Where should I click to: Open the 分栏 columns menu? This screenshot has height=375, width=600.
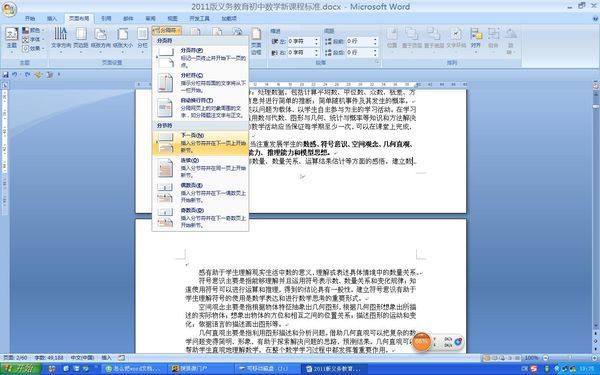(142, 39)
